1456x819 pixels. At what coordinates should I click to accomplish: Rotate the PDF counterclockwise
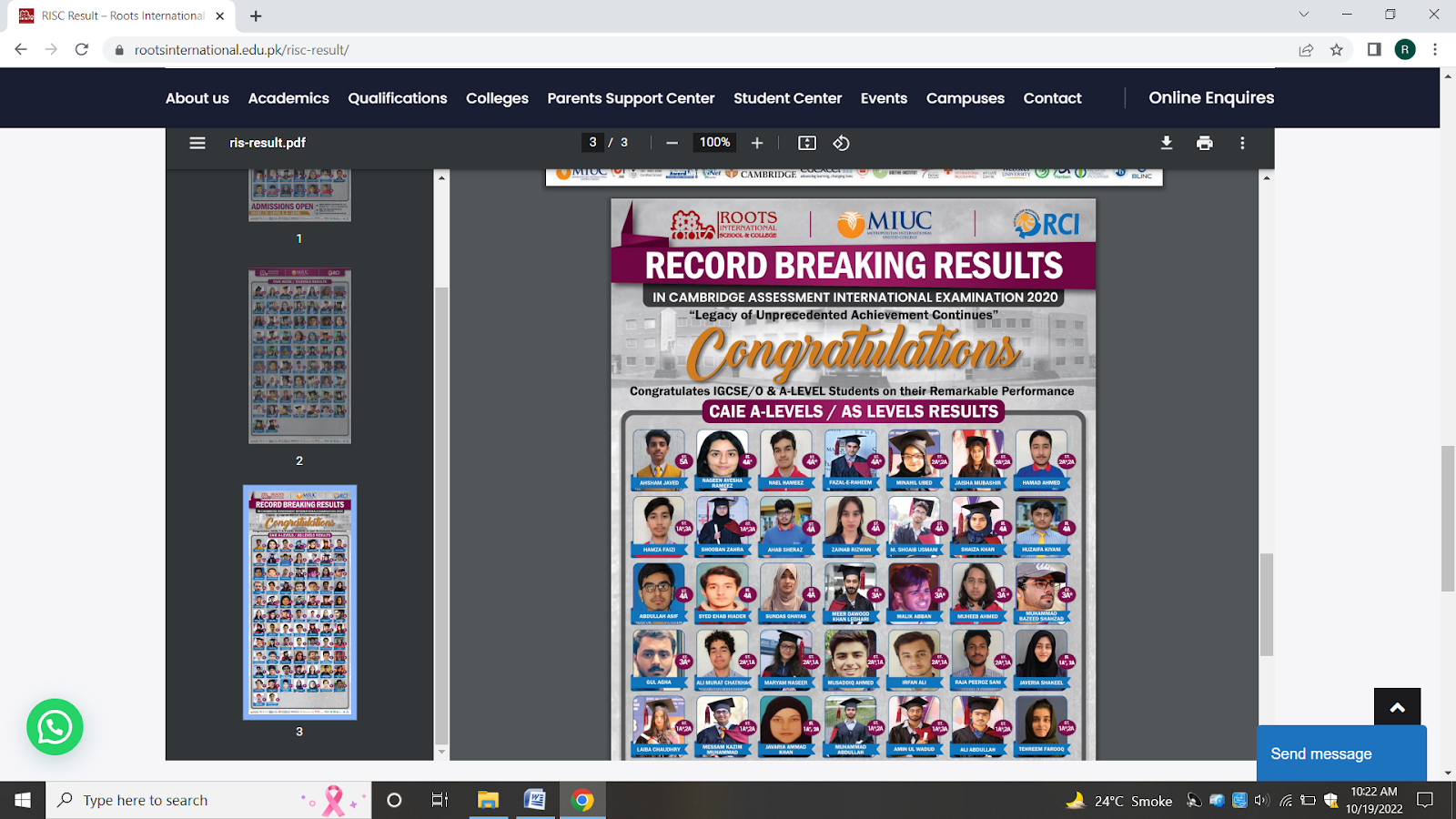coord(841,143)
